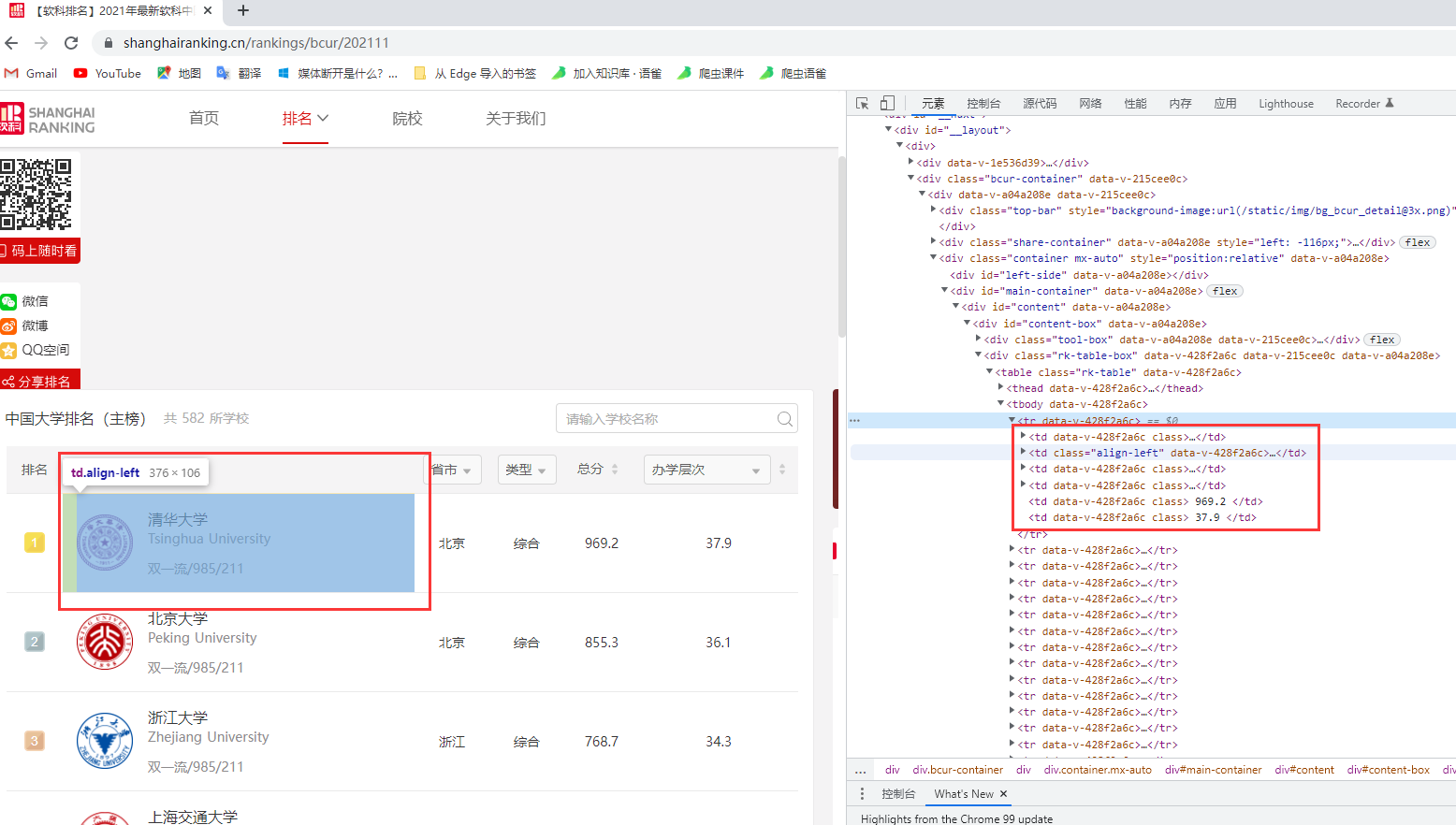This screenshot has width=1456, height=825.
Task: Switch to DevTools 应用 tab
Action: 1225,104
